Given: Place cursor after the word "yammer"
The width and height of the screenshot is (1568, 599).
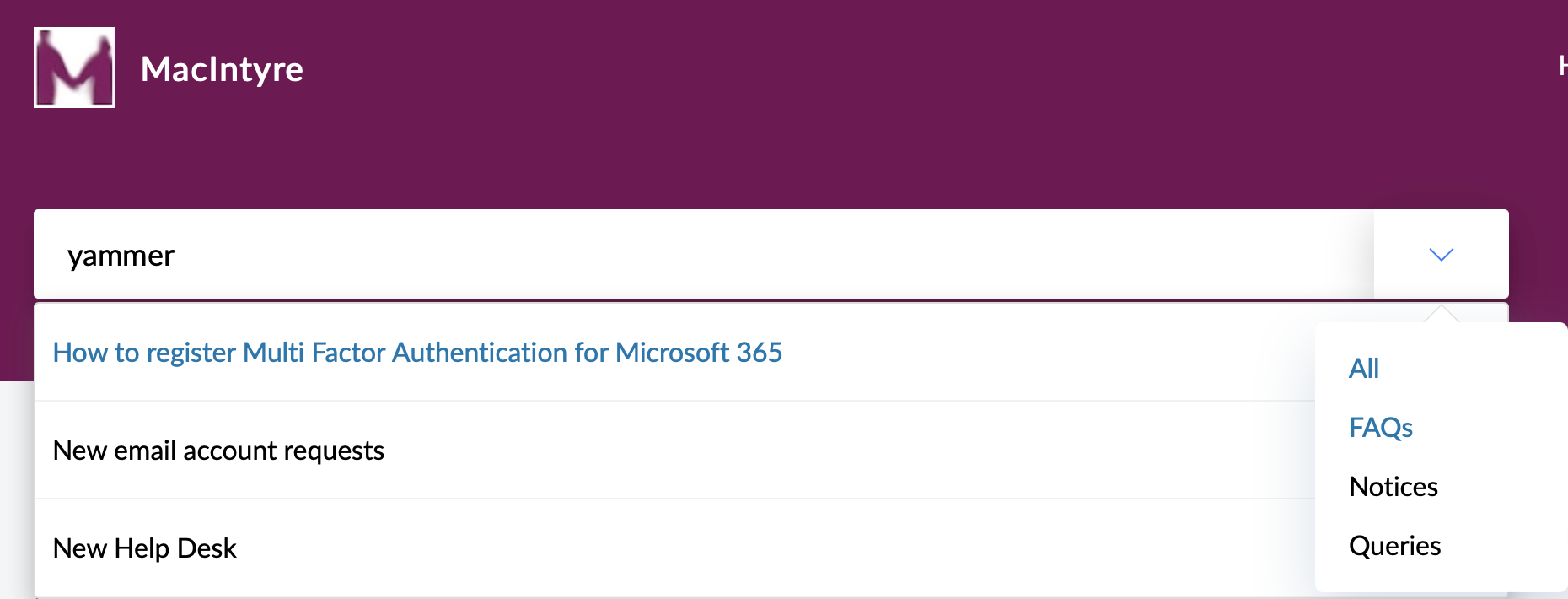Looking at the screenshot, I should click(x=176, y=256).
